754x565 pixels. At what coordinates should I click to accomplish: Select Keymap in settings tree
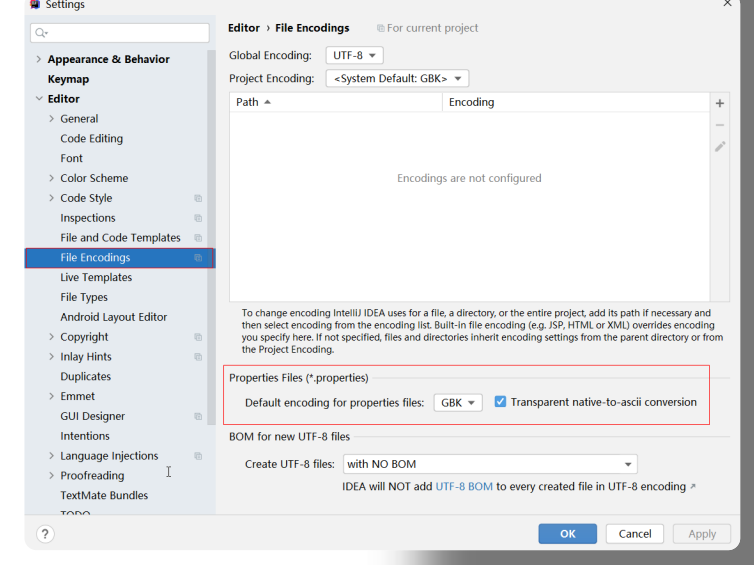click(x=68, y=79)
